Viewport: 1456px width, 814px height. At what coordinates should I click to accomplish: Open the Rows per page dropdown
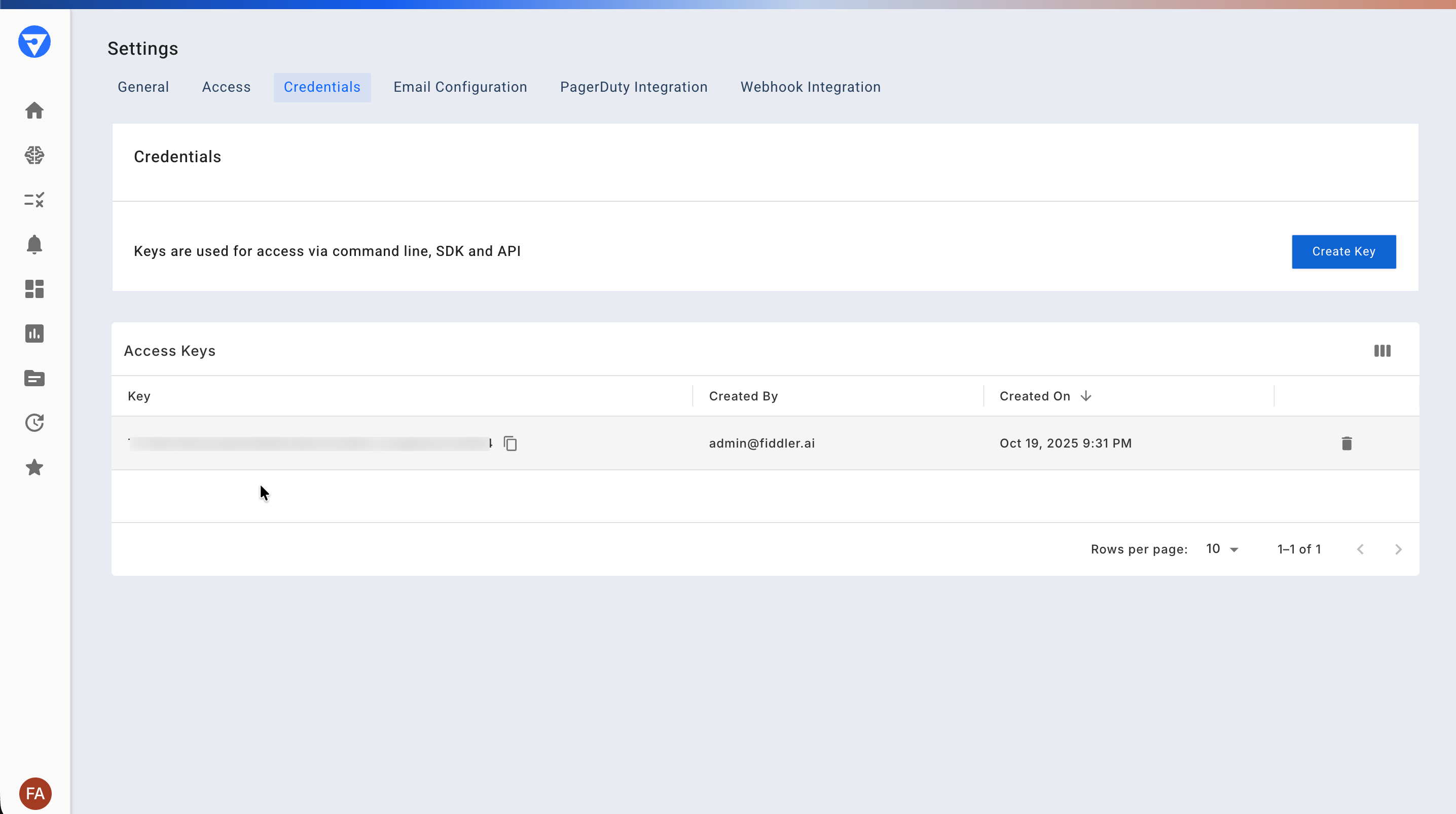click(1222, 548)
